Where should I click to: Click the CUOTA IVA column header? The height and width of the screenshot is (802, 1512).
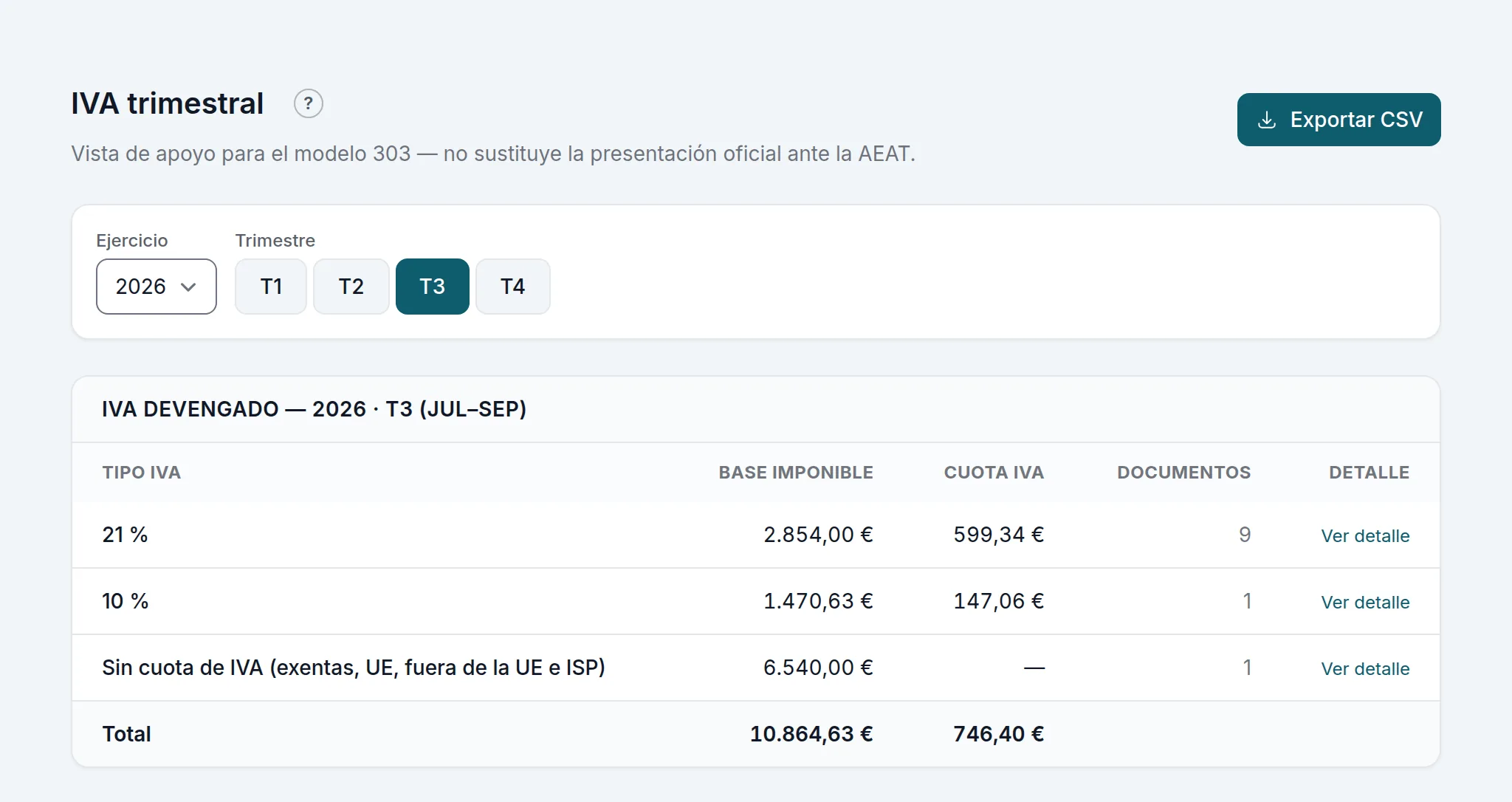coord(994,473)
